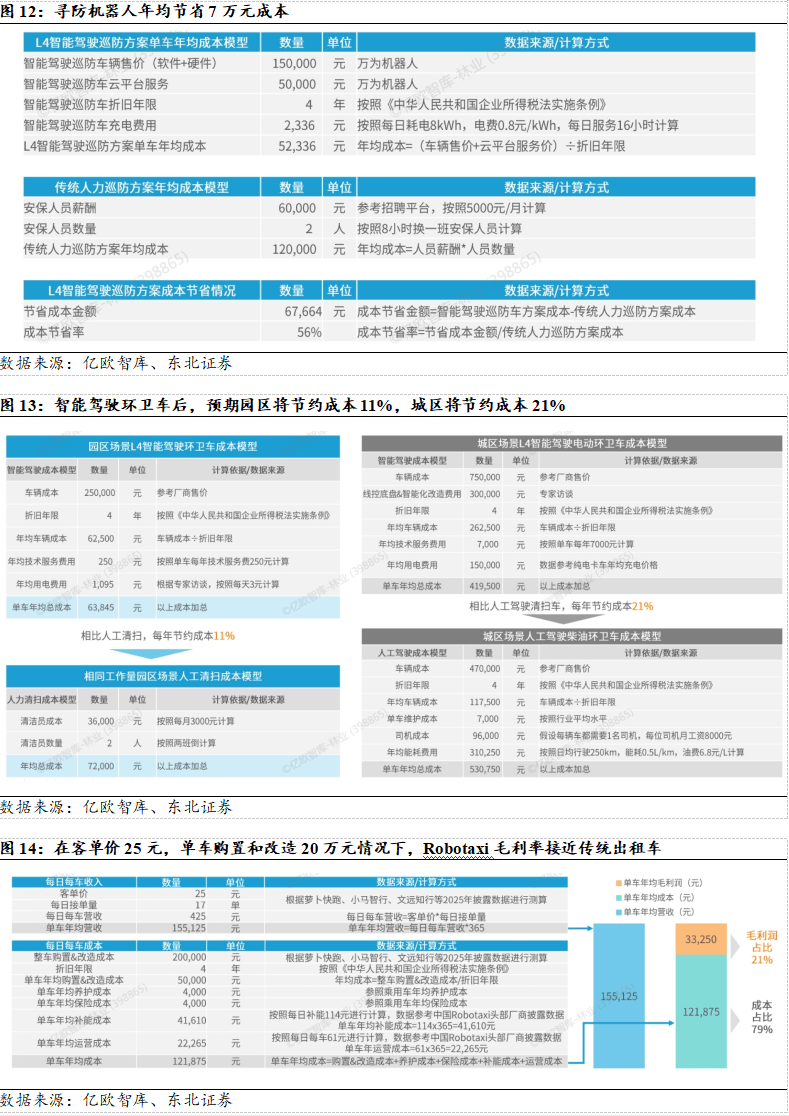Click the 成本节省率 56% cell

click(x=308, y=332)
